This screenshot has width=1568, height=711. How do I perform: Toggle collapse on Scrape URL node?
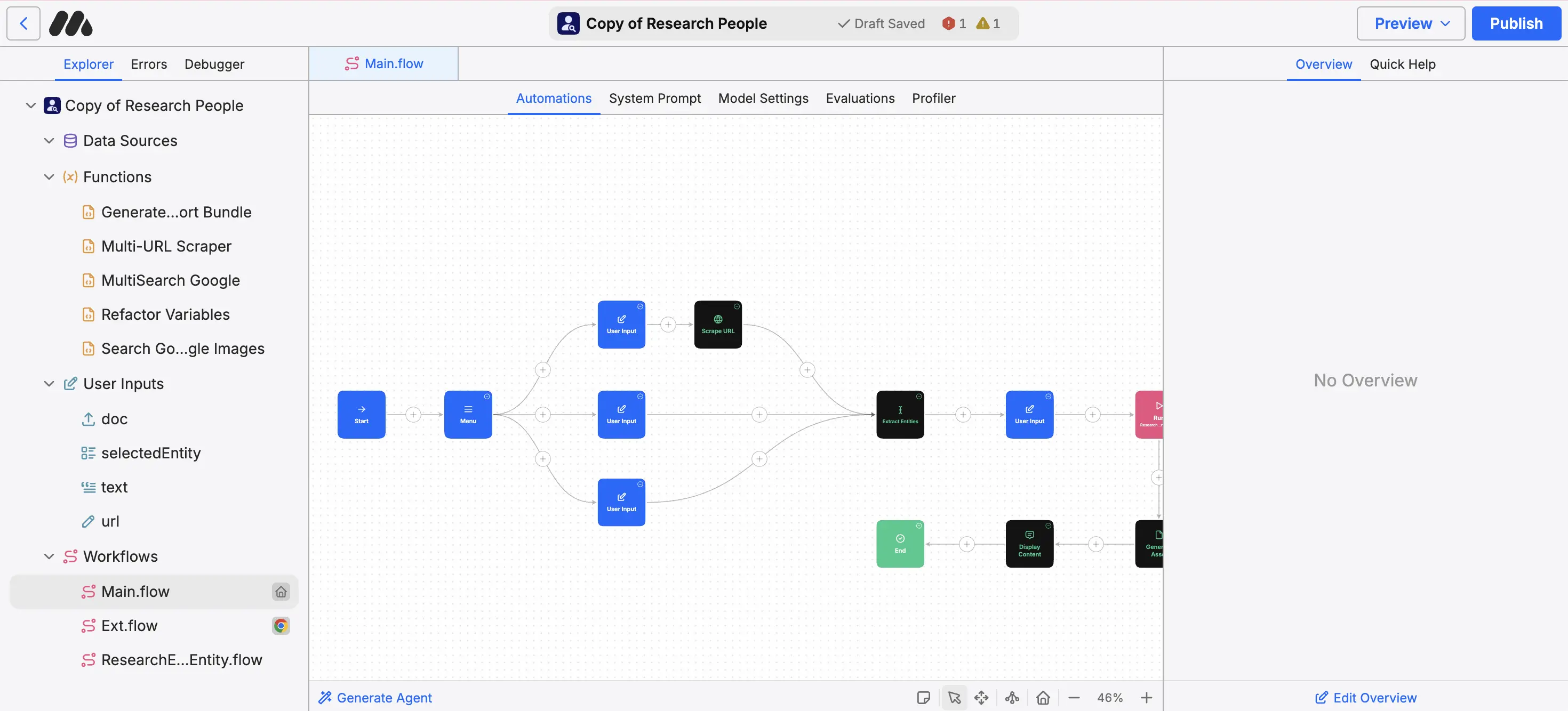click(x=737, y=306)
